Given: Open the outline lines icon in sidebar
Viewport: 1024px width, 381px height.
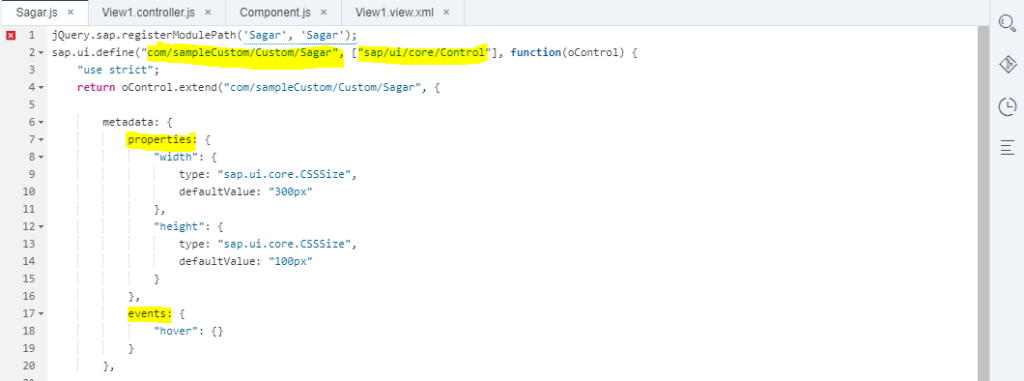Looking at the screenshot, I should point(1008,147).
